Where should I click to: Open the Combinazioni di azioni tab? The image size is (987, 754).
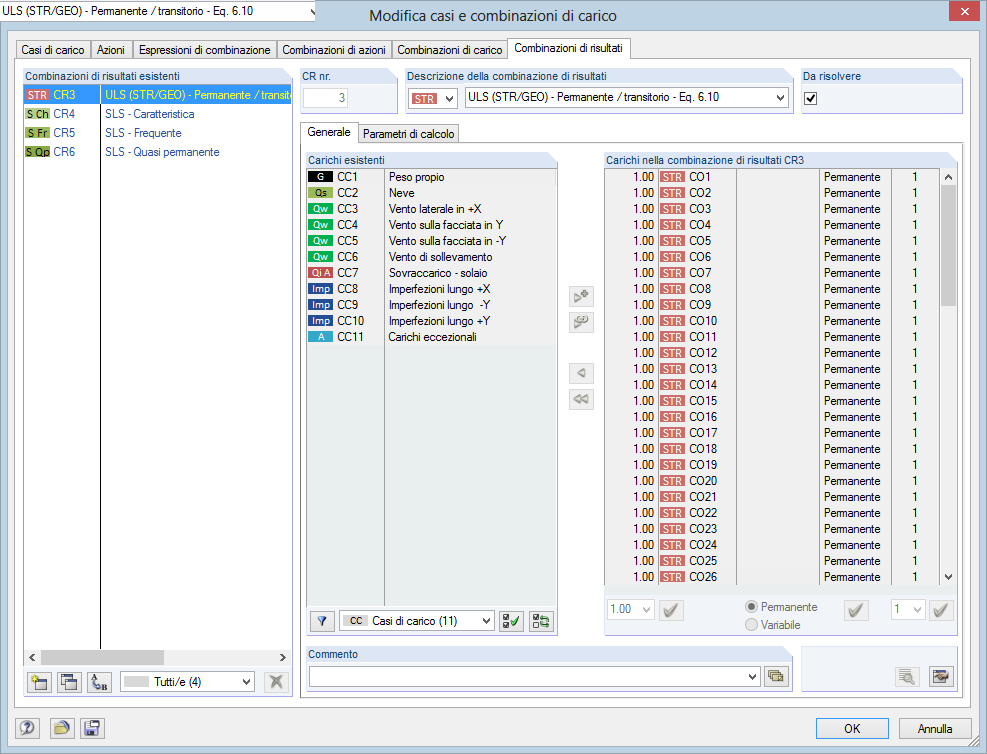pos(334,50)
